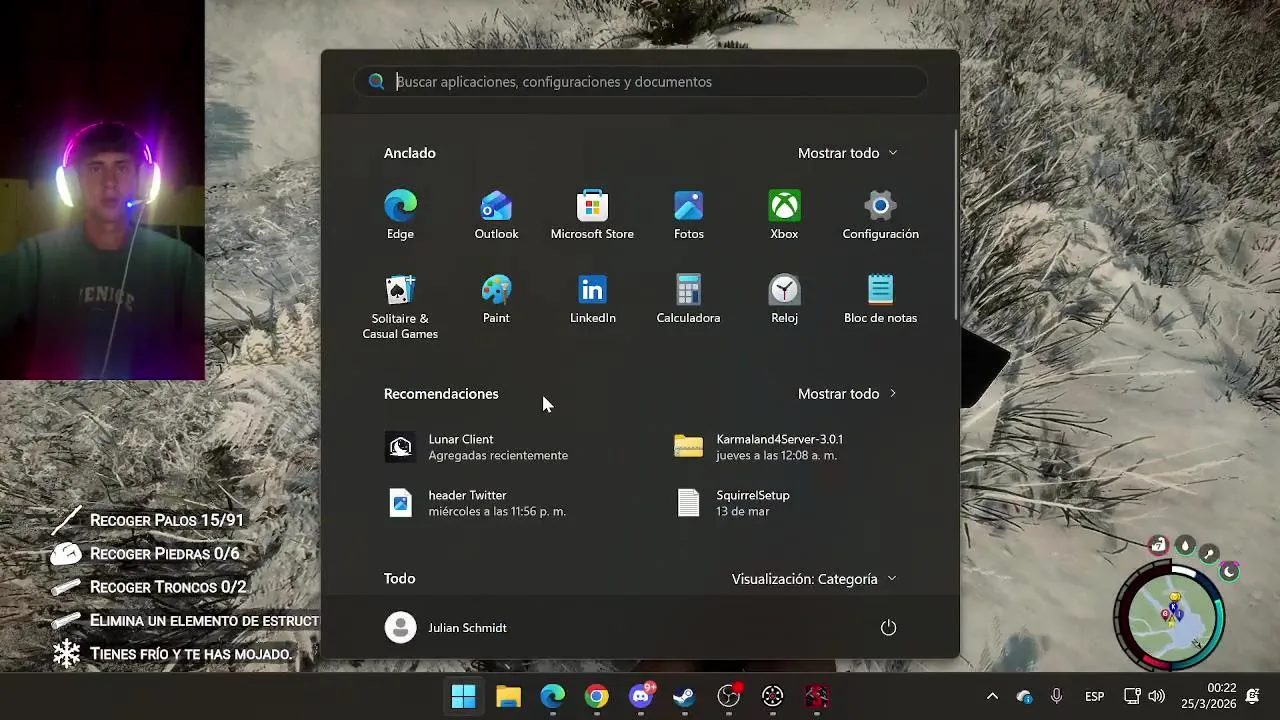Open the volume speaker tray icon
This screenshot has height=720, width=1280.
coord(1157,696)
